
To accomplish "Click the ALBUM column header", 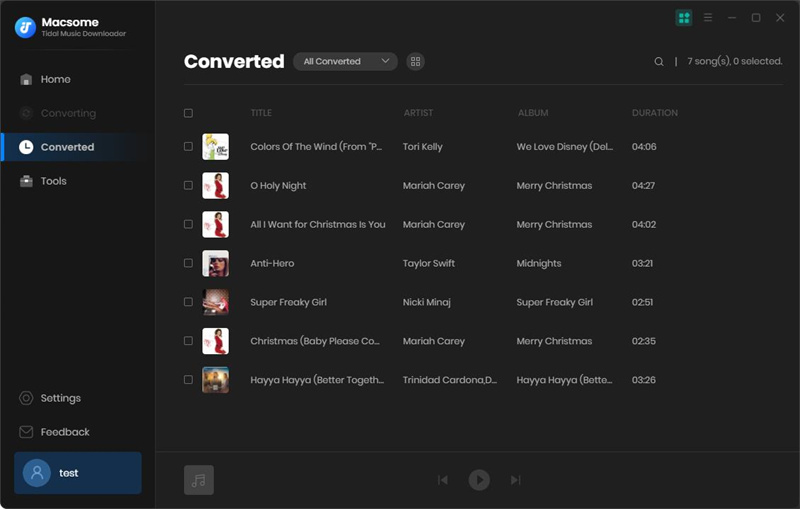I will pos(533,113).
